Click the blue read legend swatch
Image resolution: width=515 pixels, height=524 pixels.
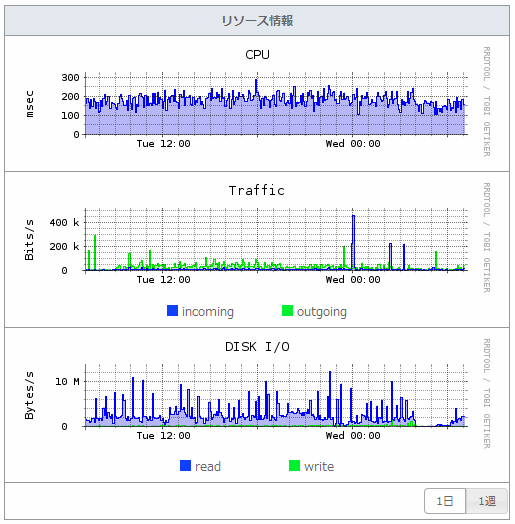[185, 466]
